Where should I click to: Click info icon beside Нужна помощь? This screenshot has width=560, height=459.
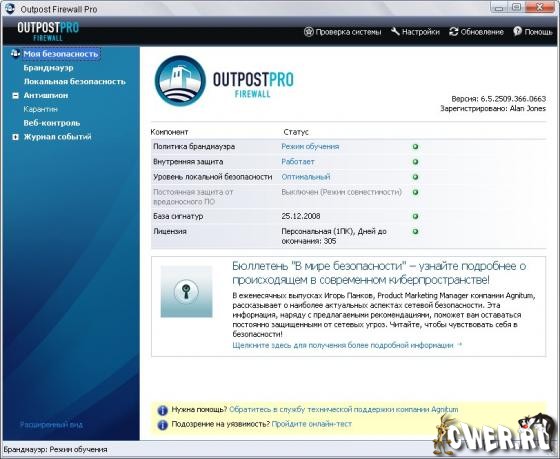[162, 410]
